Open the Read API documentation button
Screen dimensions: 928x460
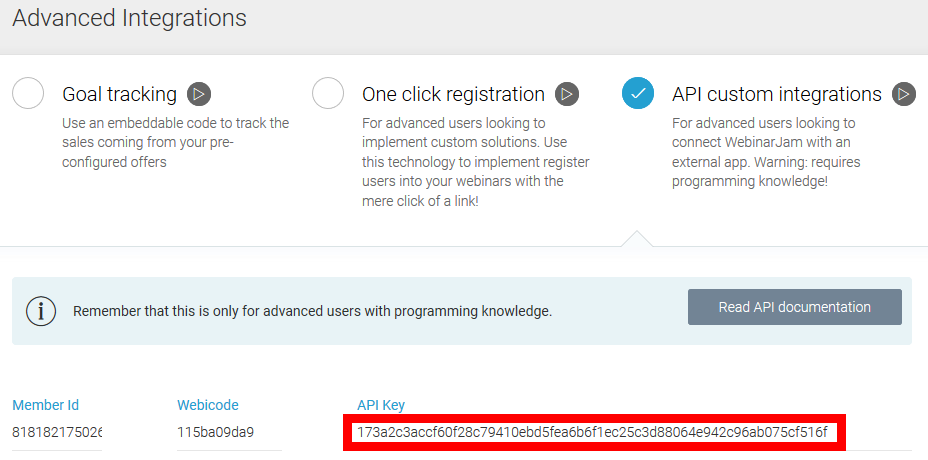(x=794, y=307)
